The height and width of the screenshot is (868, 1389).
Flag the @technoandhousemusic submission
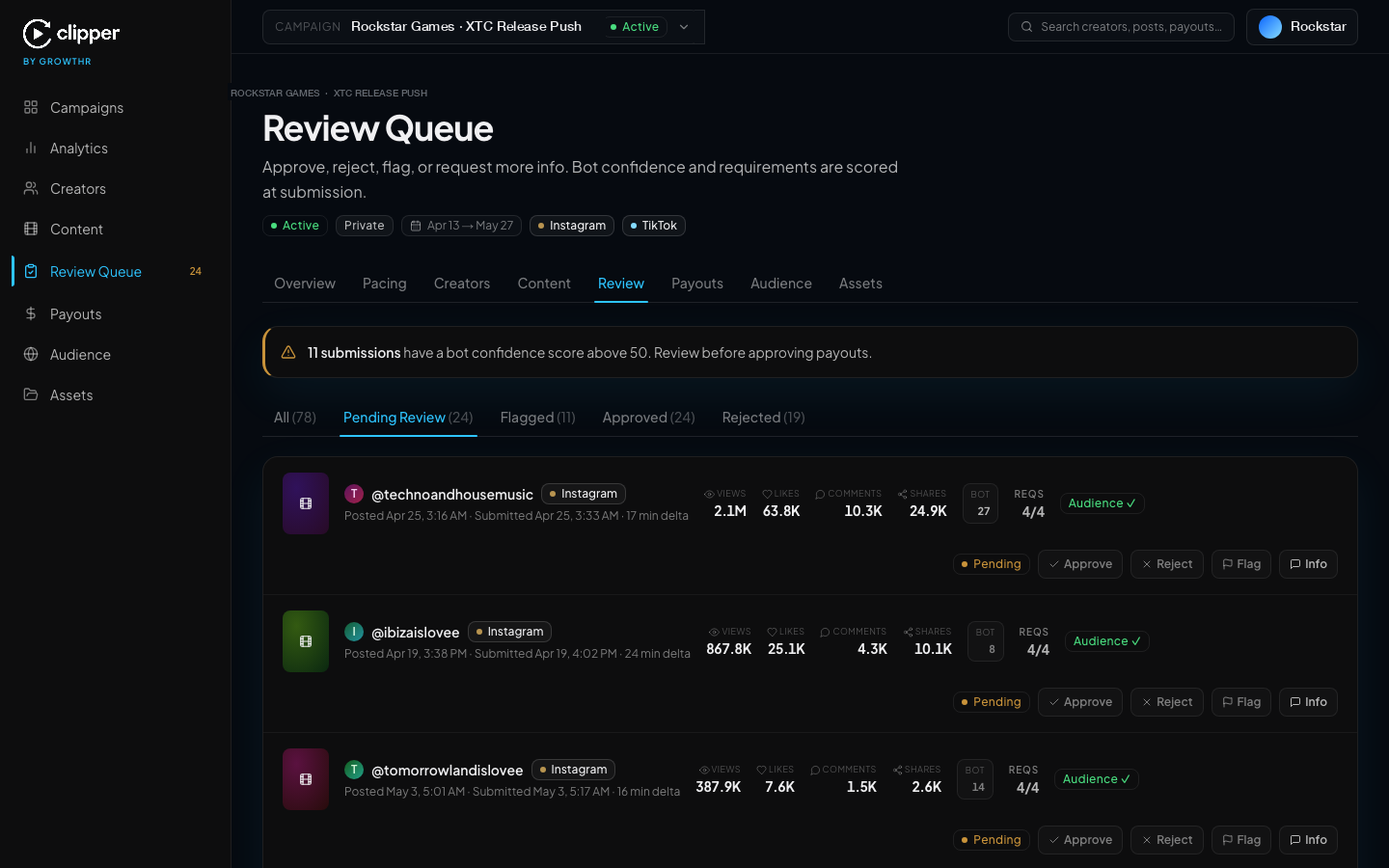pyautogui.click(x=1241, y=564)
